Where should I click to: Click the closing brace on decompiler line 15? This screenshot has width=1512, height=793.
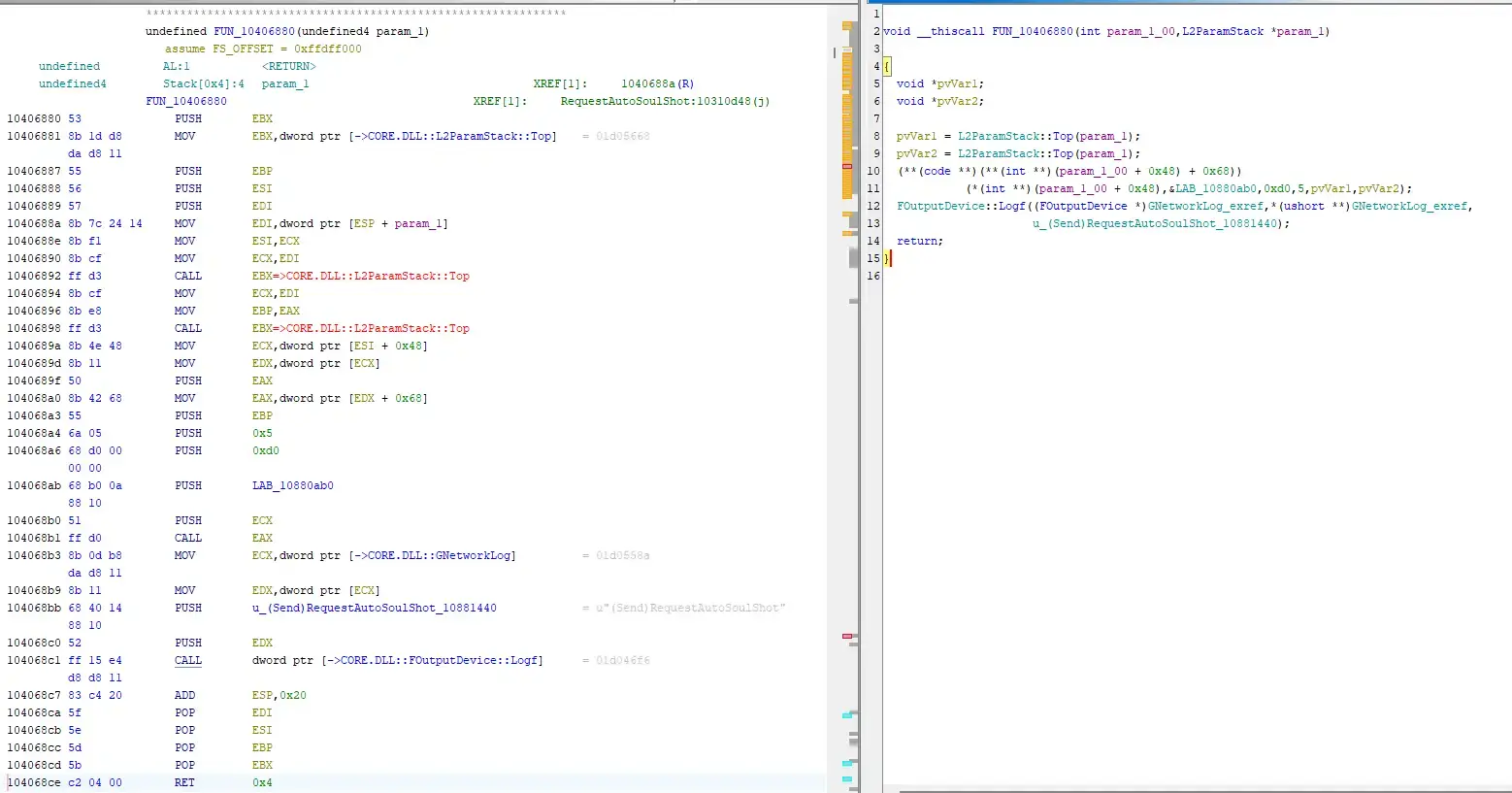(x=887, y=258)
